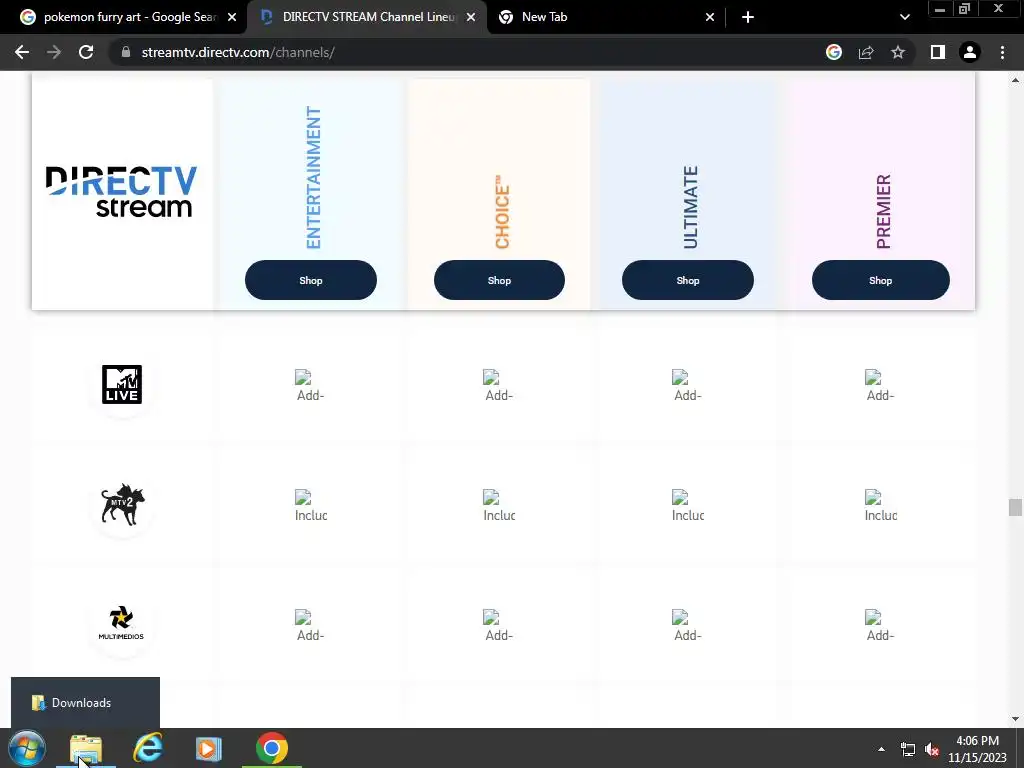This screenshot has width=1024, height=768.
Task: Open the Windows Start menu
Action: (x=27, y=748)
